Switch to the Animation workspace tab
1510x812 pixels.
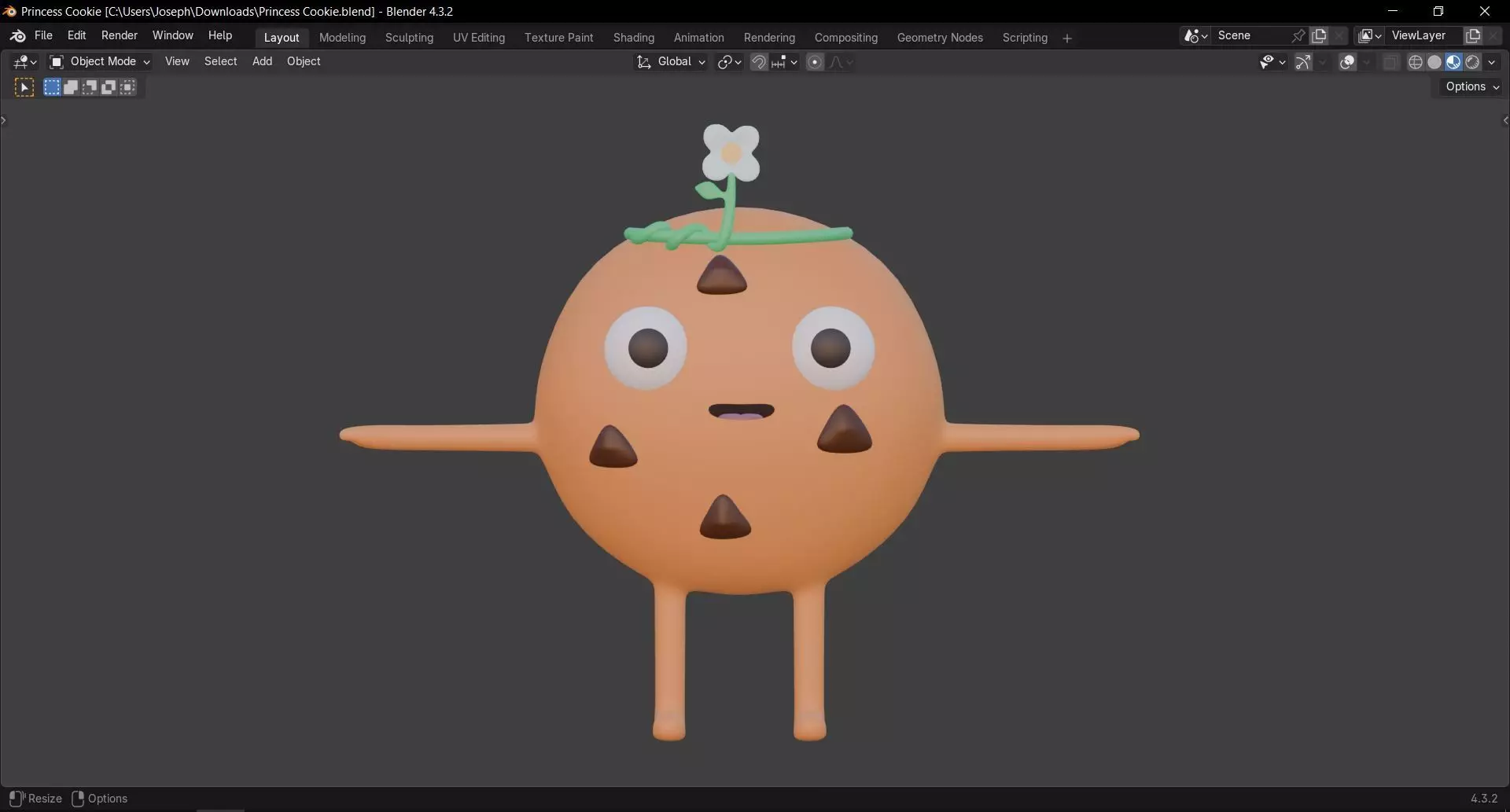[698, 38]
